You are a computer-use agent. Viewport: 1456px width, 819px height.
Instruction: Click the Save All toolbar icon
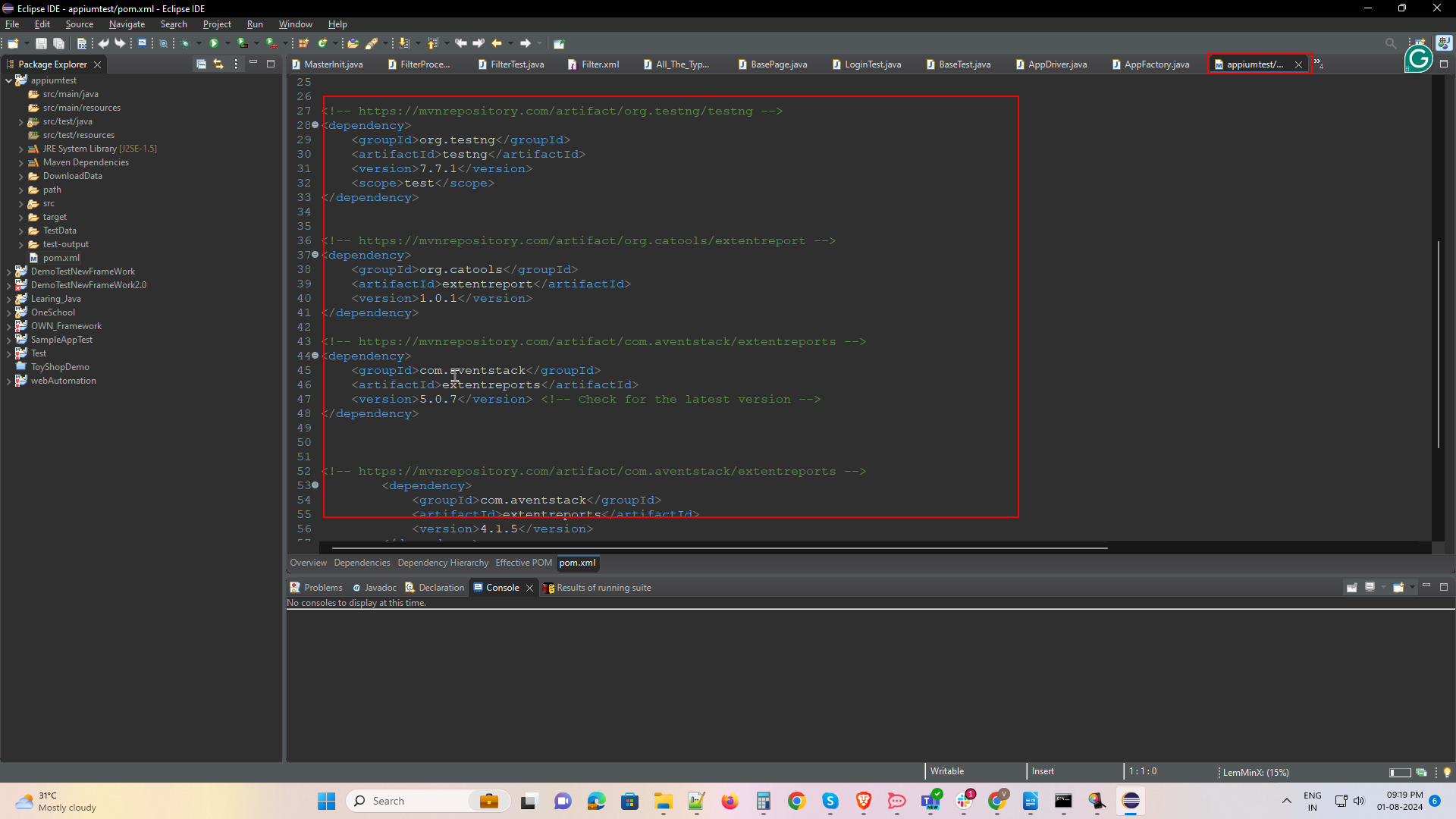coord(58,43)
